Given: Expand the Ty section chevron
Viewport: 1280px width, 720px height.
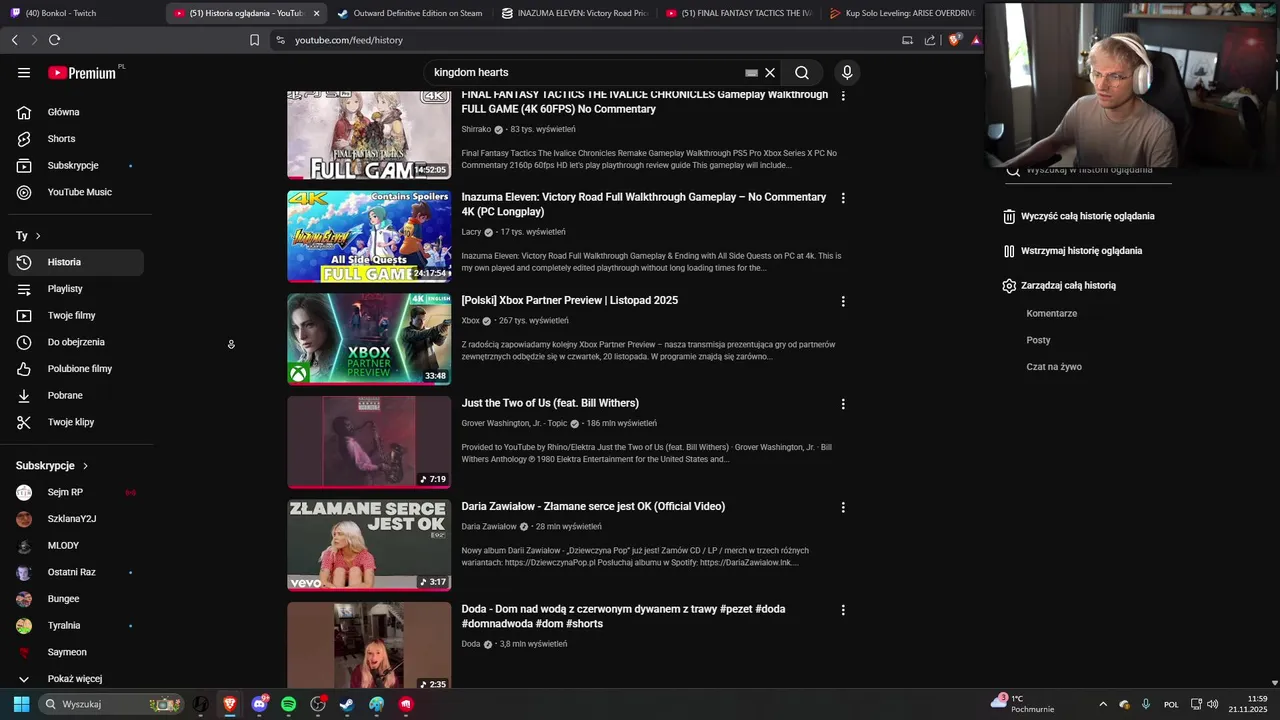Looking at the screenshot, I should click(x=38, y=236).
